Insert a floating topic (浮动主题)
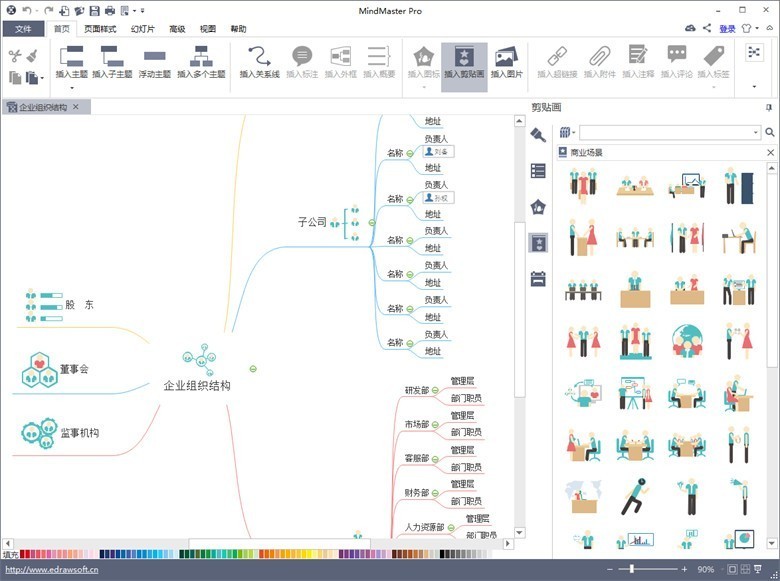The width and height of the screenshot is (780, 581). pyautogui.click(x=154, y=62)
